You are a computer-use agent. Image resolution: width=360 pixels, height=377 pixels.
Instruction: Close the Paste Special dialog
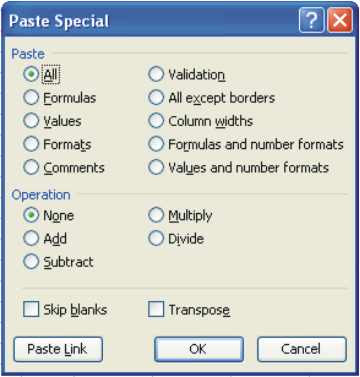point(340,20)
